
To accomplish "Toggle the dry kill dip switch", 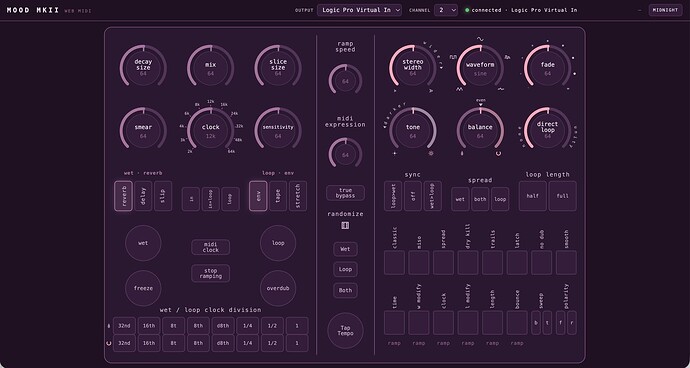I will 468,263.
